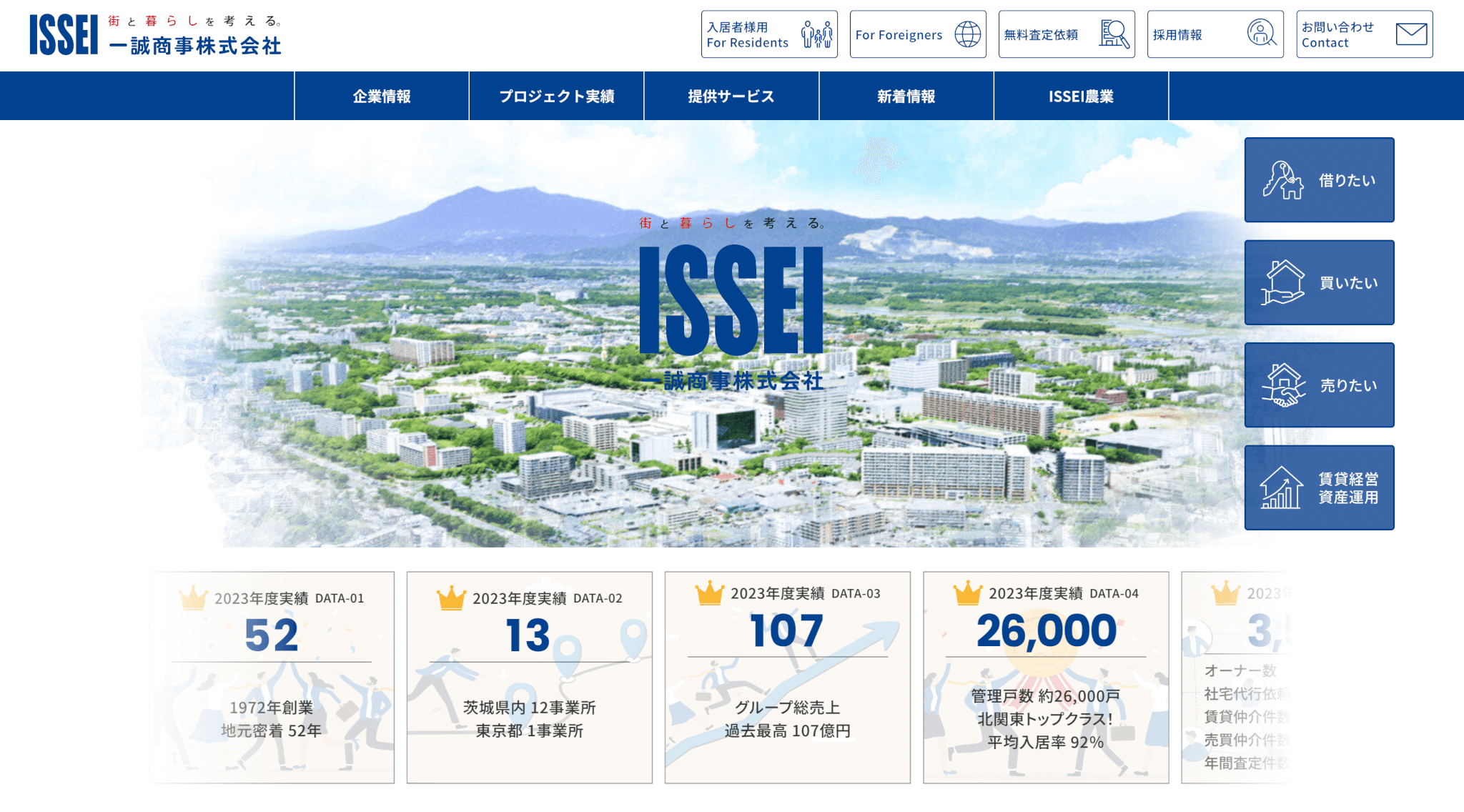Open the 提供サービス menu item
The image size is (1464, 812).
tap(731, 96)
